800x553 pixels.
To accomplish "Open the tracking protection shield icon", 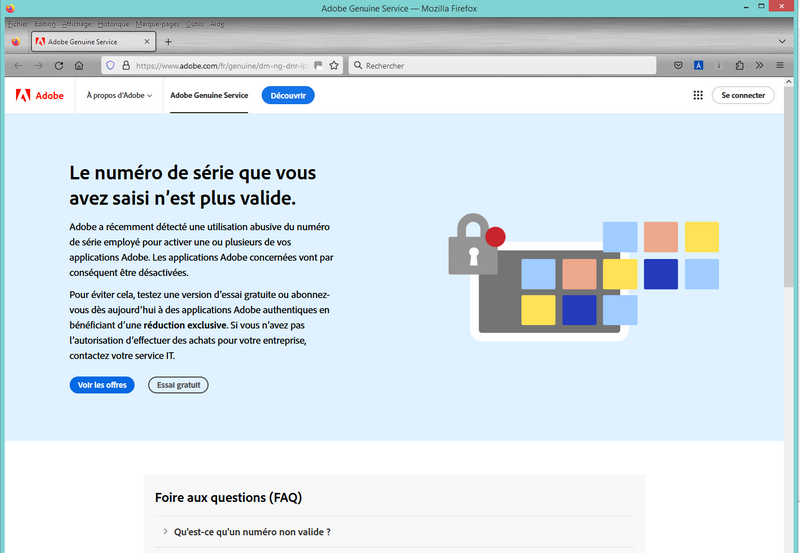I will point(110,65).
